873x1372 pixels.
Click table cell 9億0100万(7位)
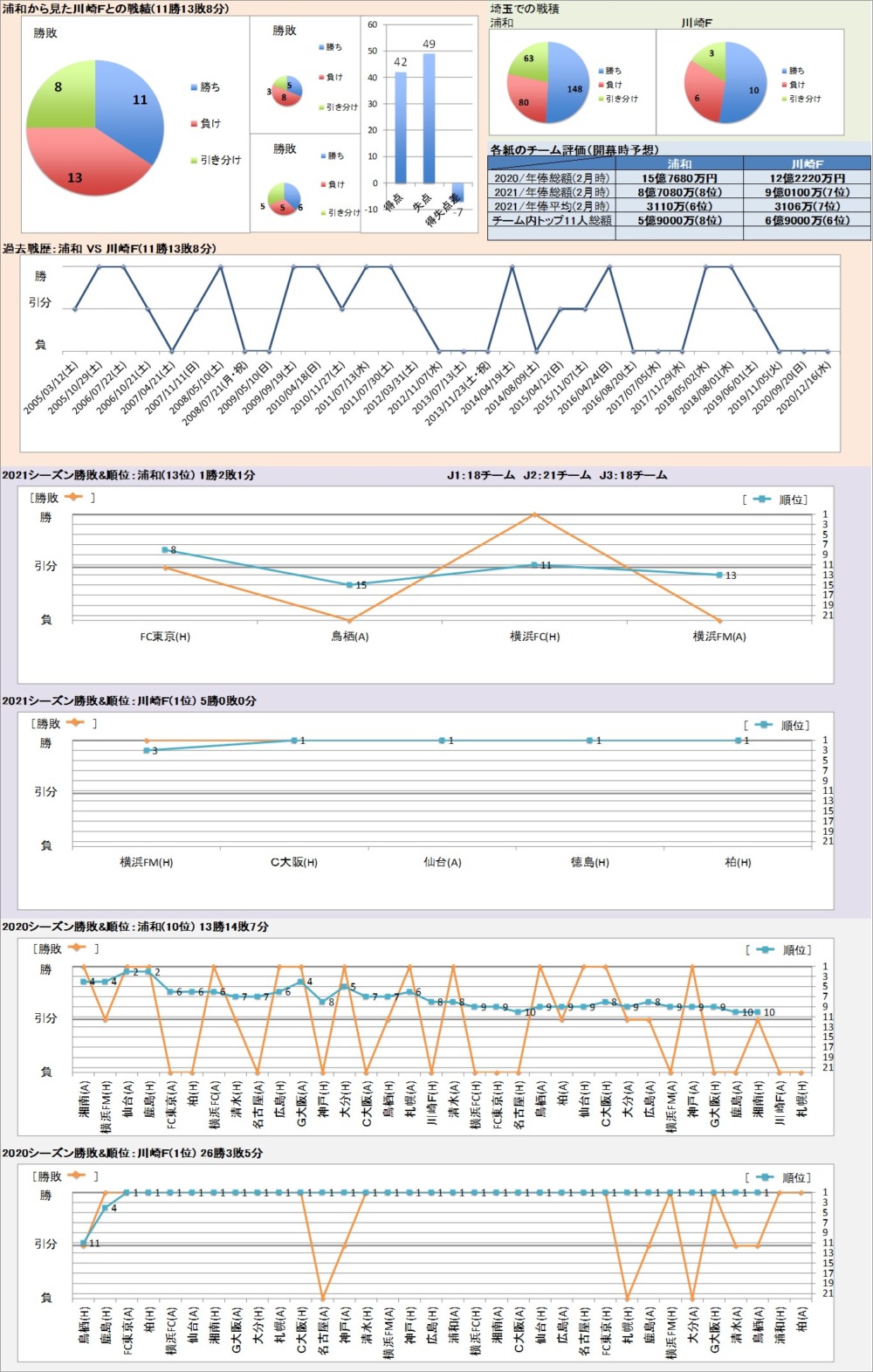(807, 192)
